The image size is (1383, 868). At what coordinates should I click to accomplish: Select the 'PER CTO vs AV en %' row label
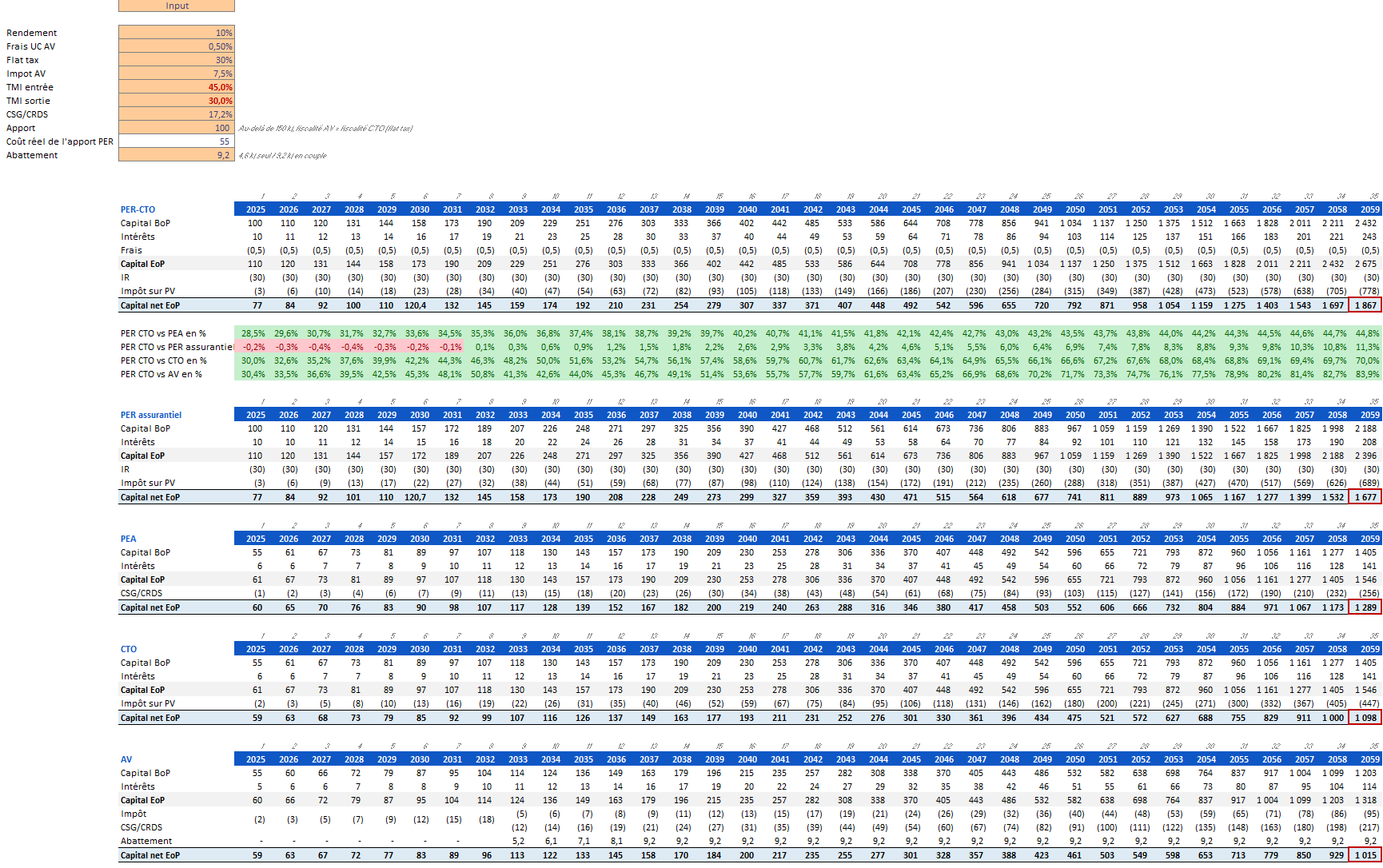pos(161,374)
